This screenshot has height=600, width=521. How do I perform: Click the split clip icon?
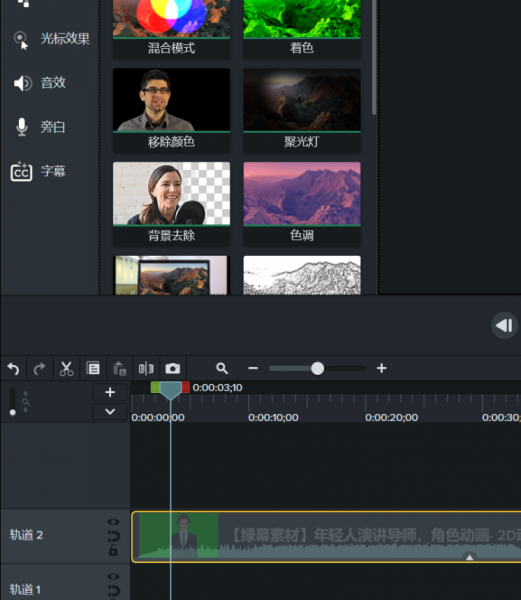[x=146, y=368]
